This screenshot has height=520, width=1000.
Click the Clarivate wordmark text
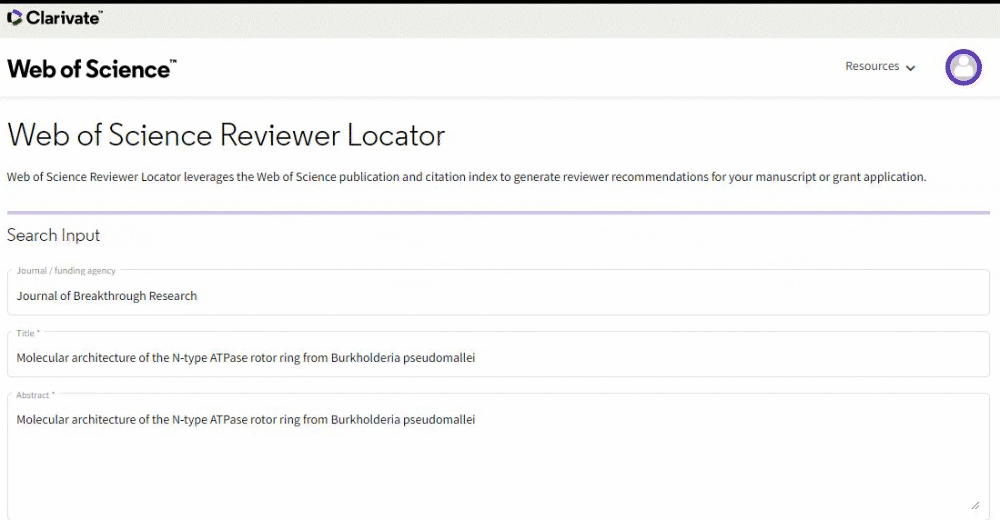coord(63,17)
